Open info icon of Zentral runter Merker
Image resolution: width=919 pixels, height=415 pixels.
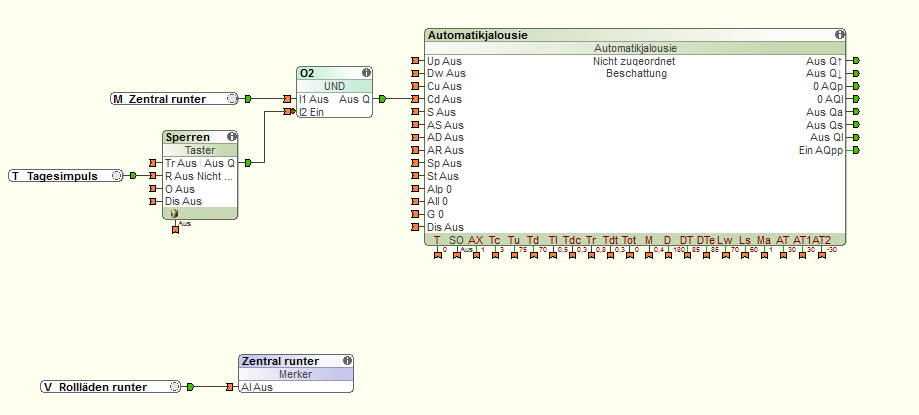[x=347, y=360]
